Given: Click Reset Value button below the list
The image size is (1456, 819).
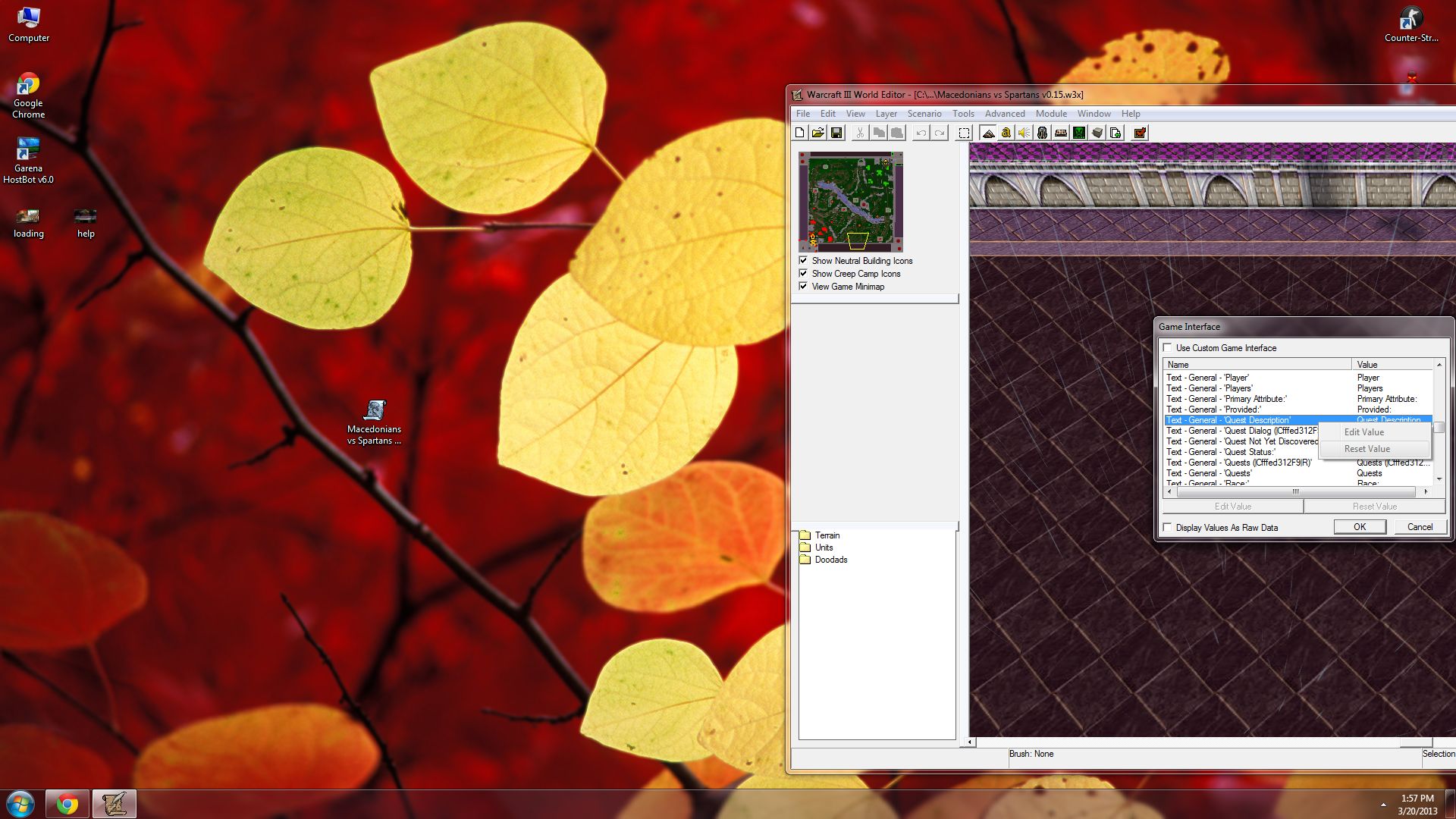Looking at the screenshot, I should (x=1374, y=506).
